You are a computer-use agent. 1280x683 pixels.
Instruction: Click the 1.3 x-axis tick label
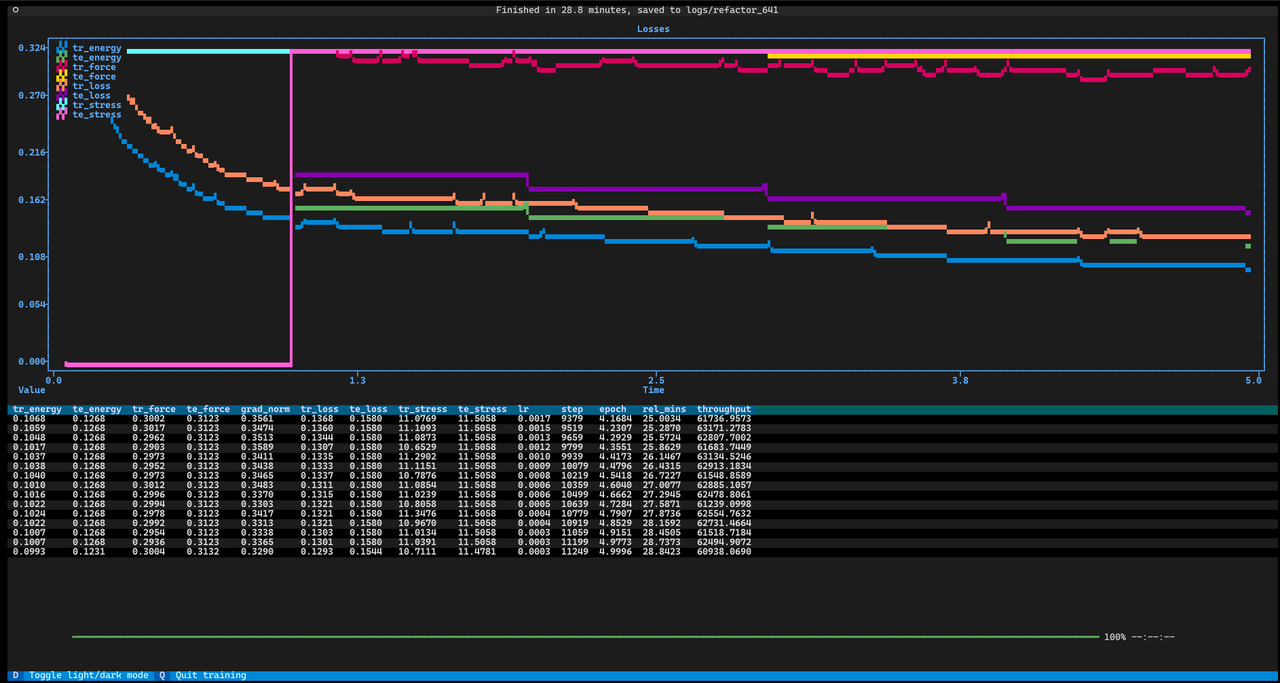[356, 380]
